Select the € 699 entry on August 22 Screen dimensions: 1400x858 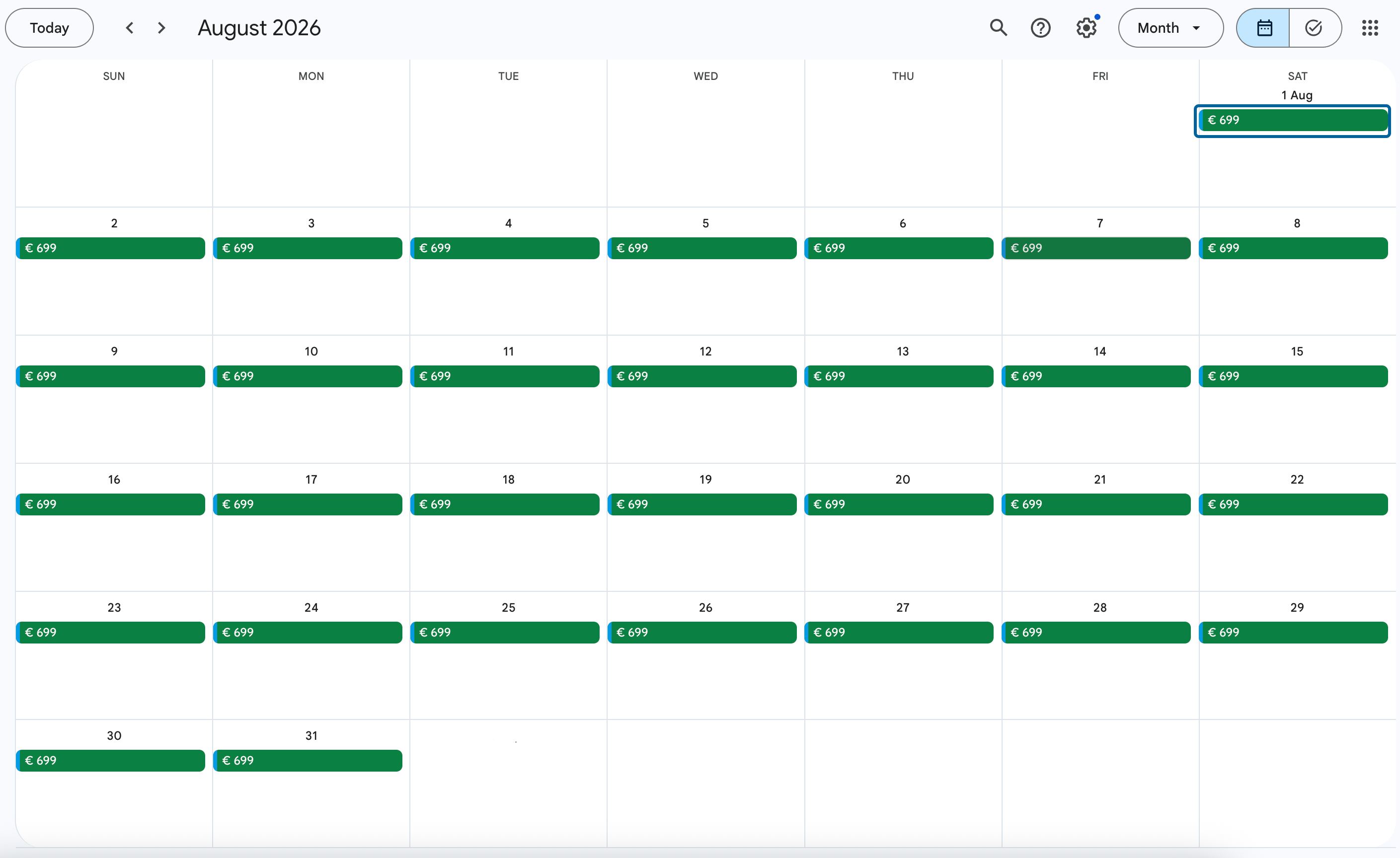coord(1293,504)
